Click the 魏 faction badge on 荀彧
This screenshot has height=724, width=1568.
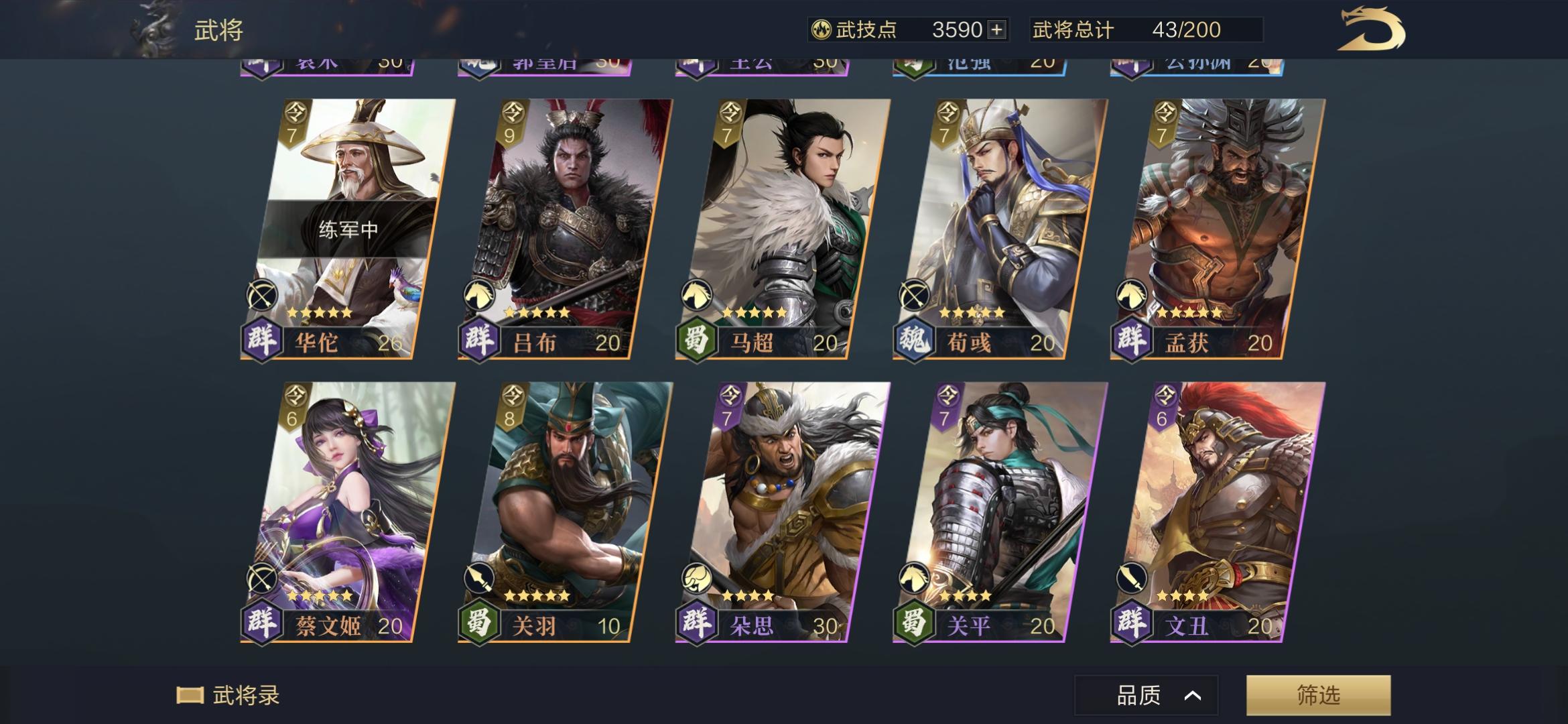pyautogui.click(x=913, y=340)
